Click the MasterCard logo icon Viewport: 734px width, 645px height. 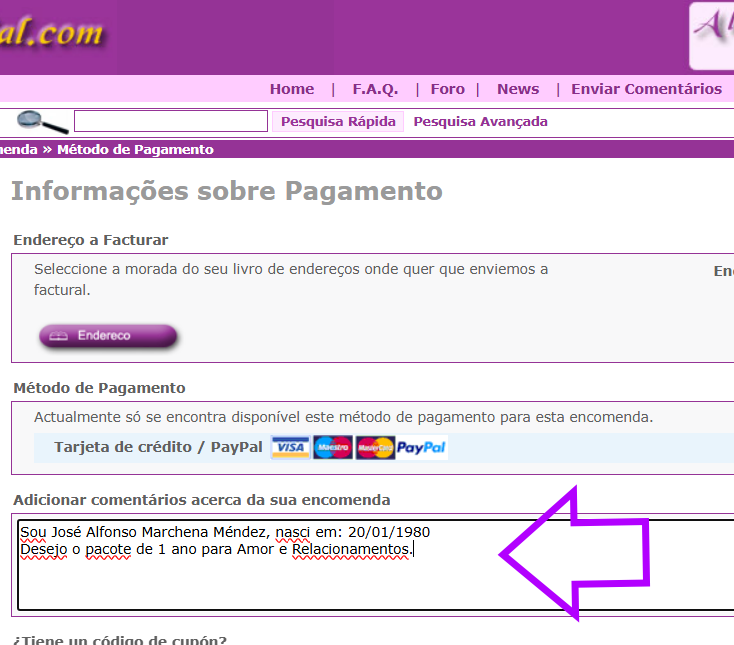point(375,447)
